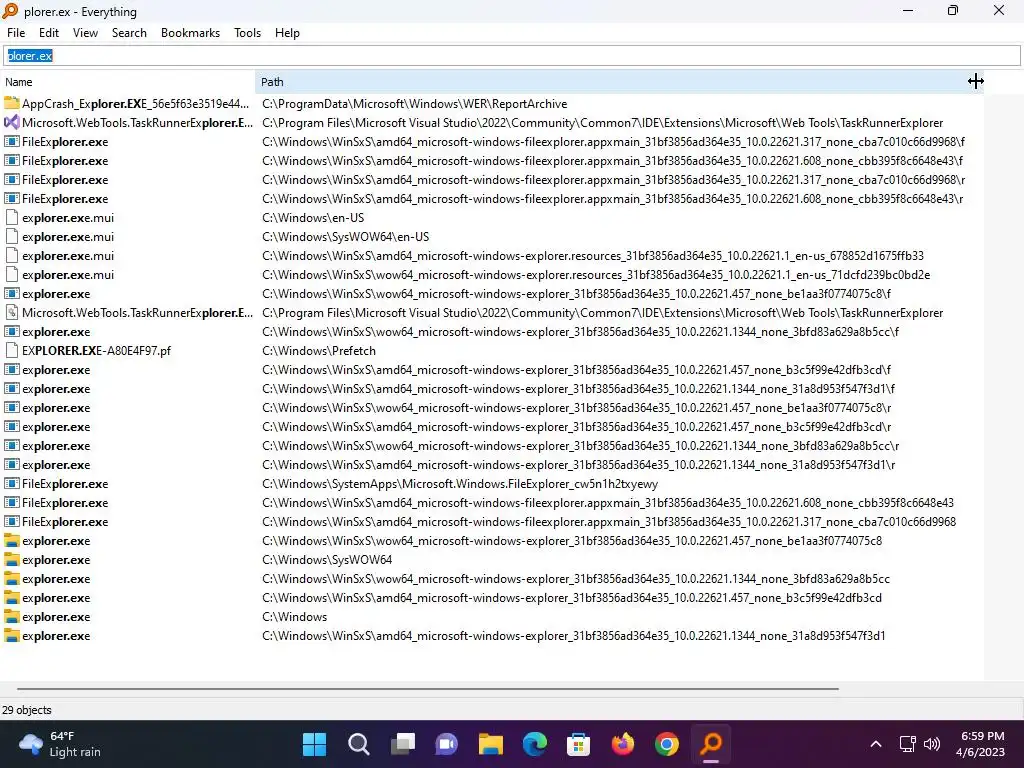Open the Windows Start button
The image size is (1024, 768).
[x=314, y=744]
